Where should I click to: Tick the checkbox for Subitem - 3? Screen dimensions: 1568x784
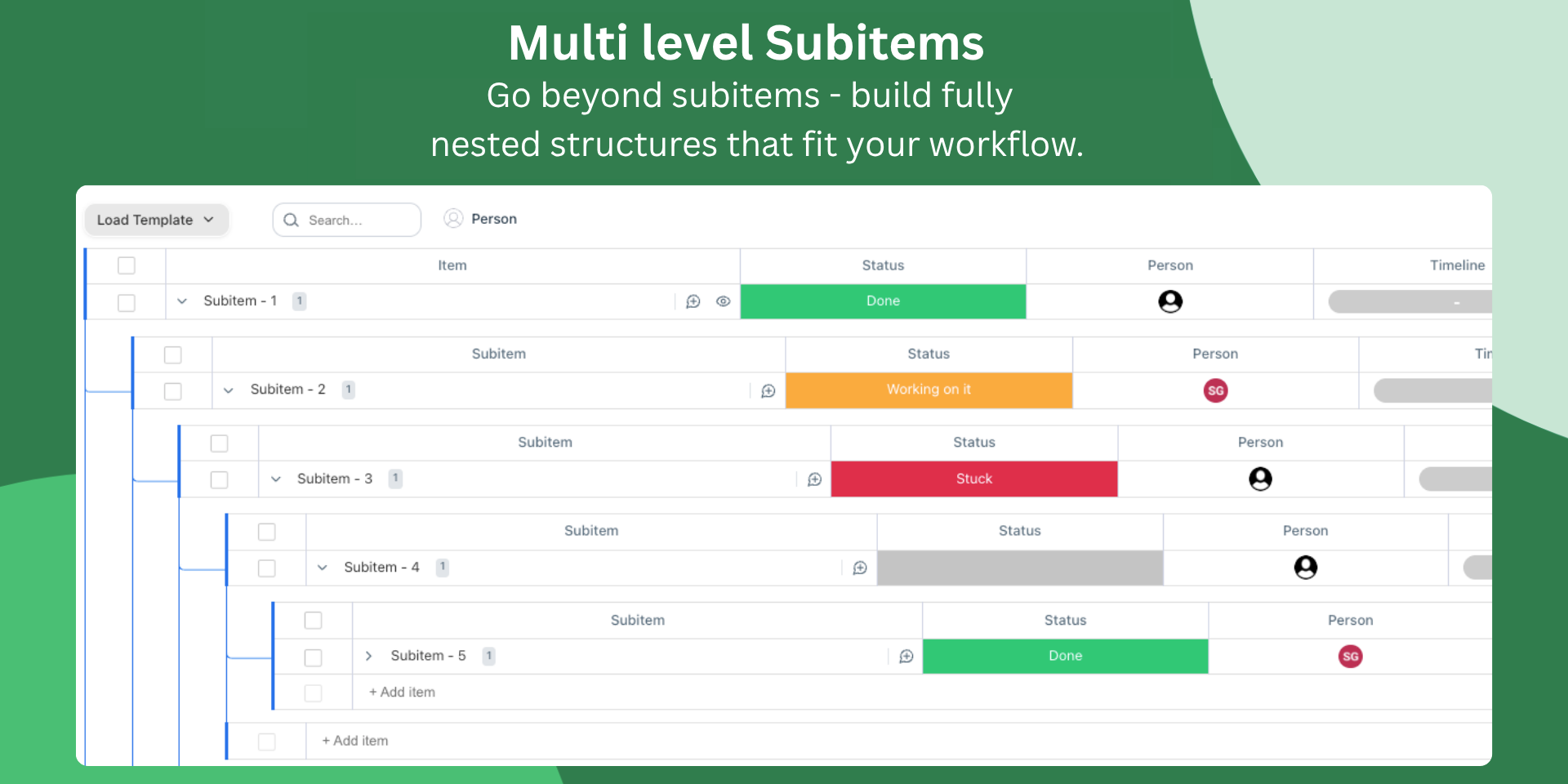[219, 479]
